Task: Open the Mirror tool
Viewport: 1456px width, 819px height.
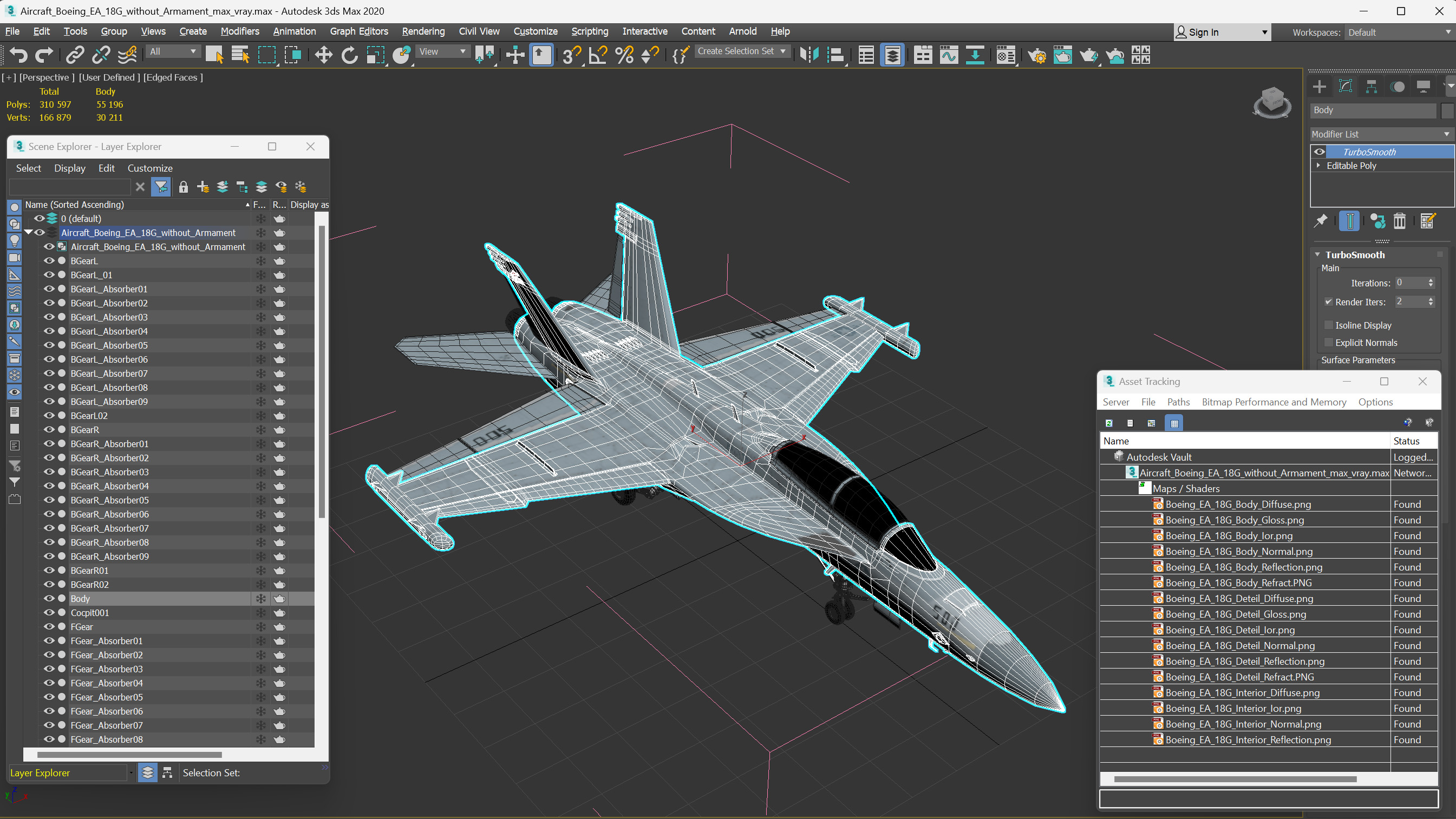Action: [809, 55]
